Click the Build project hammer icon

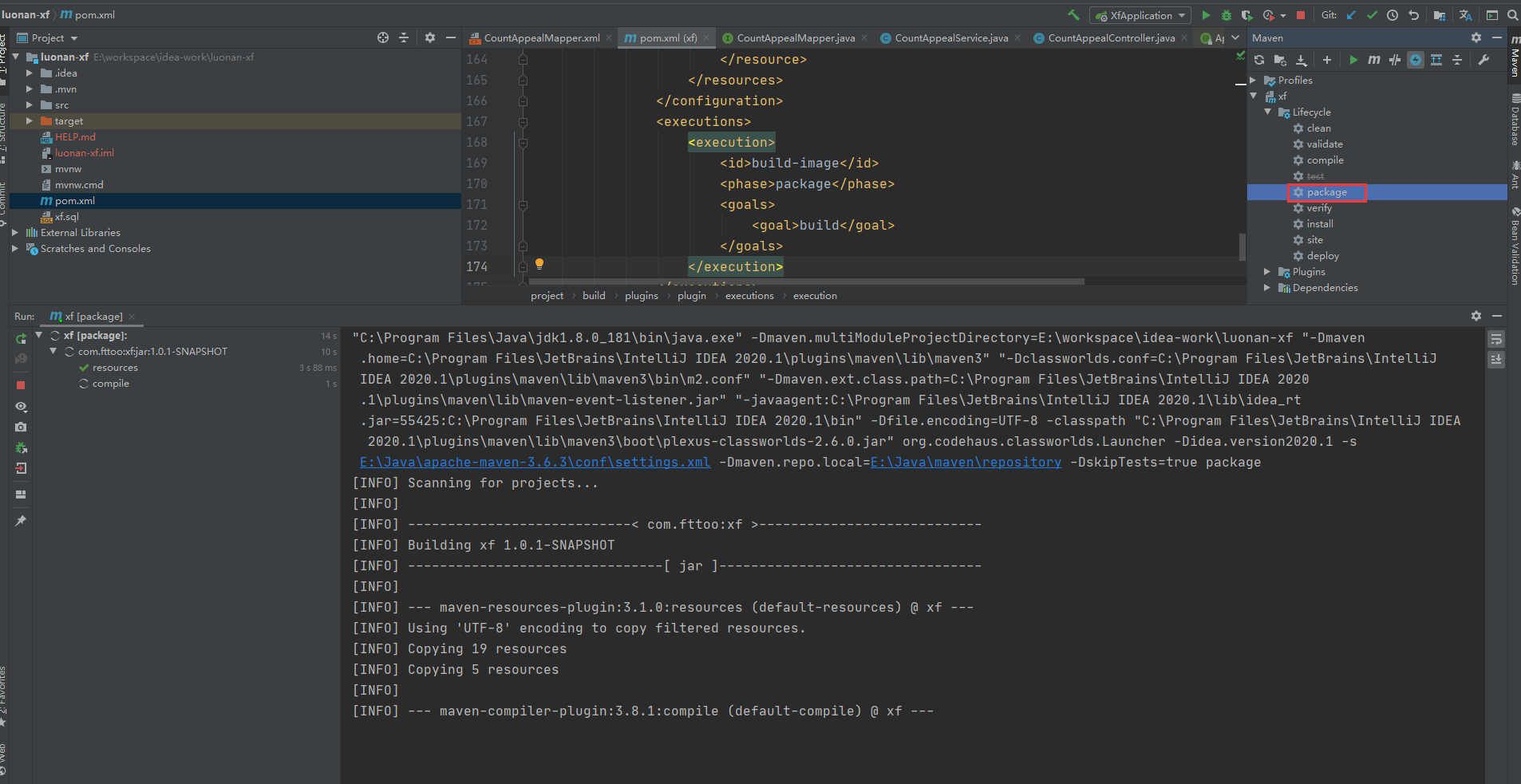click(x=1073, y=15)
